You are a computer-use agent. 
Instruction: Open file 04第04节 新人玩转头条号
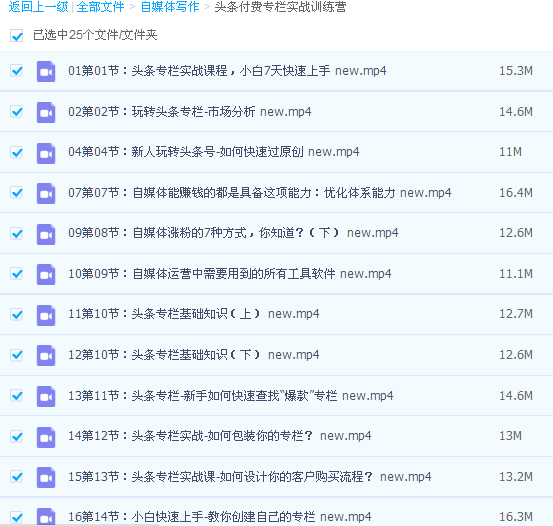click(214, 152)
